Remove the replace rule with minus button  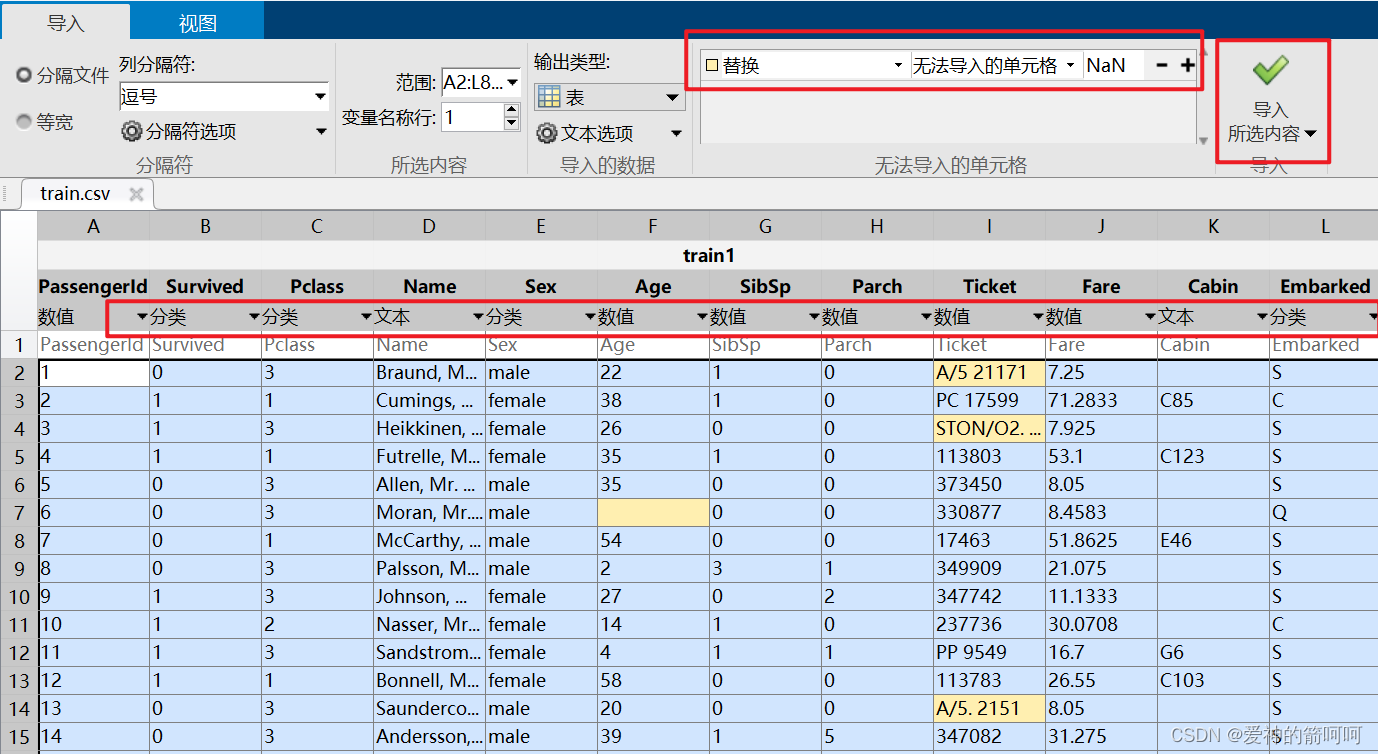coord(1162,65)
